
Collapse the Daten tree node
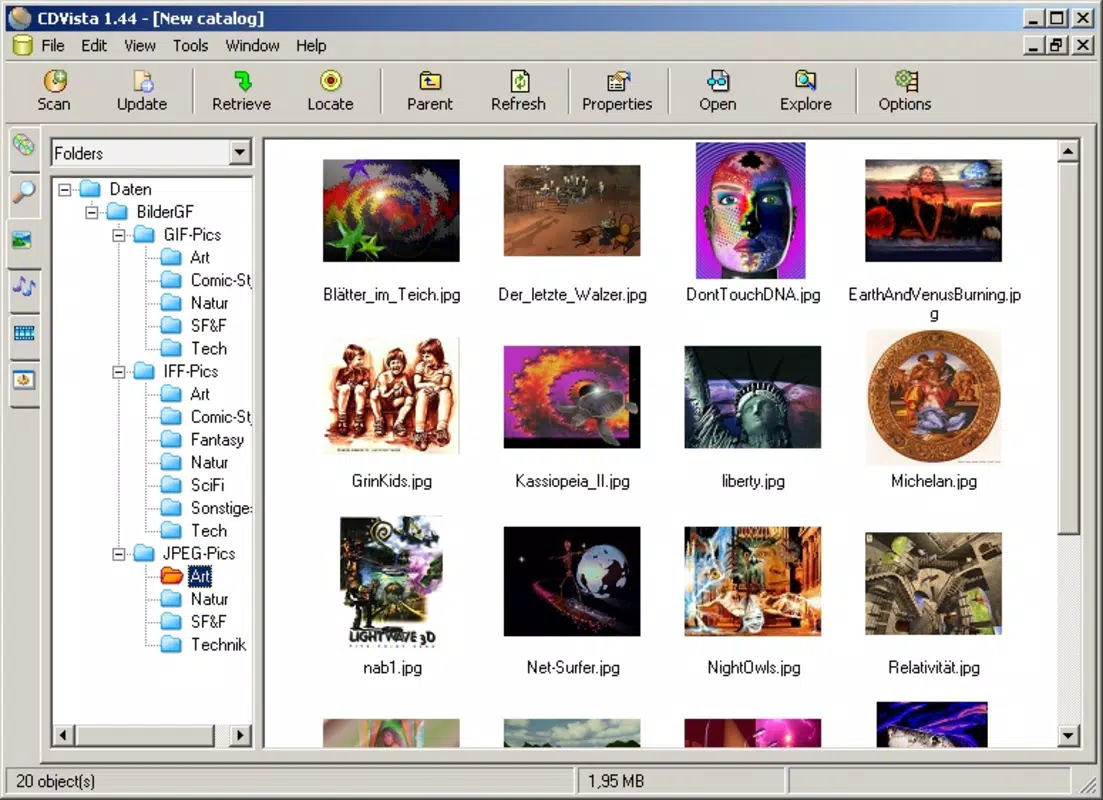65,189
